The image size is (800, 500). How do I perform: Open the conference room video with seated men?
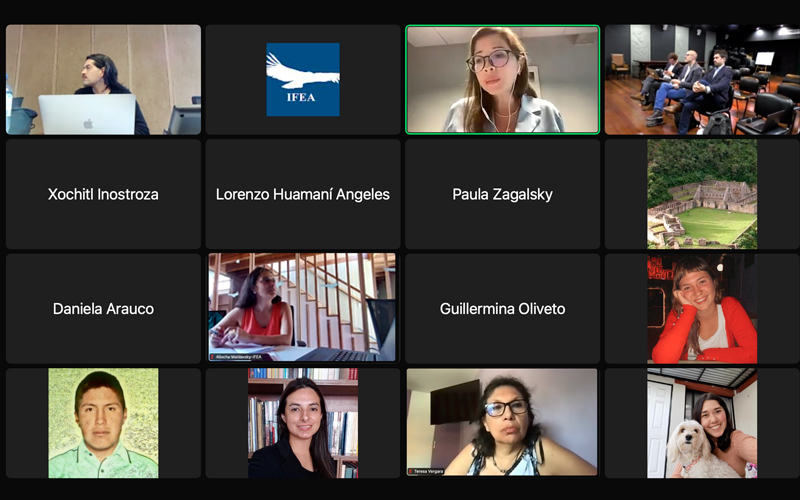(x=702, y=80)
